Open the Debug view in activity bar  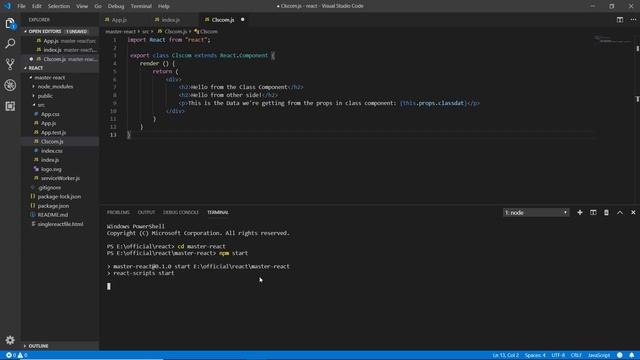(10, 85)
